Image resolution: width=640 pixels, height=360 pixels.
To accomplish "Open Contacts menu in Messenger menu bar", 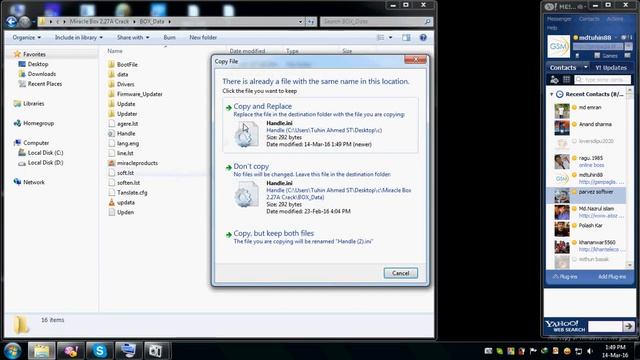I will 589,19.
